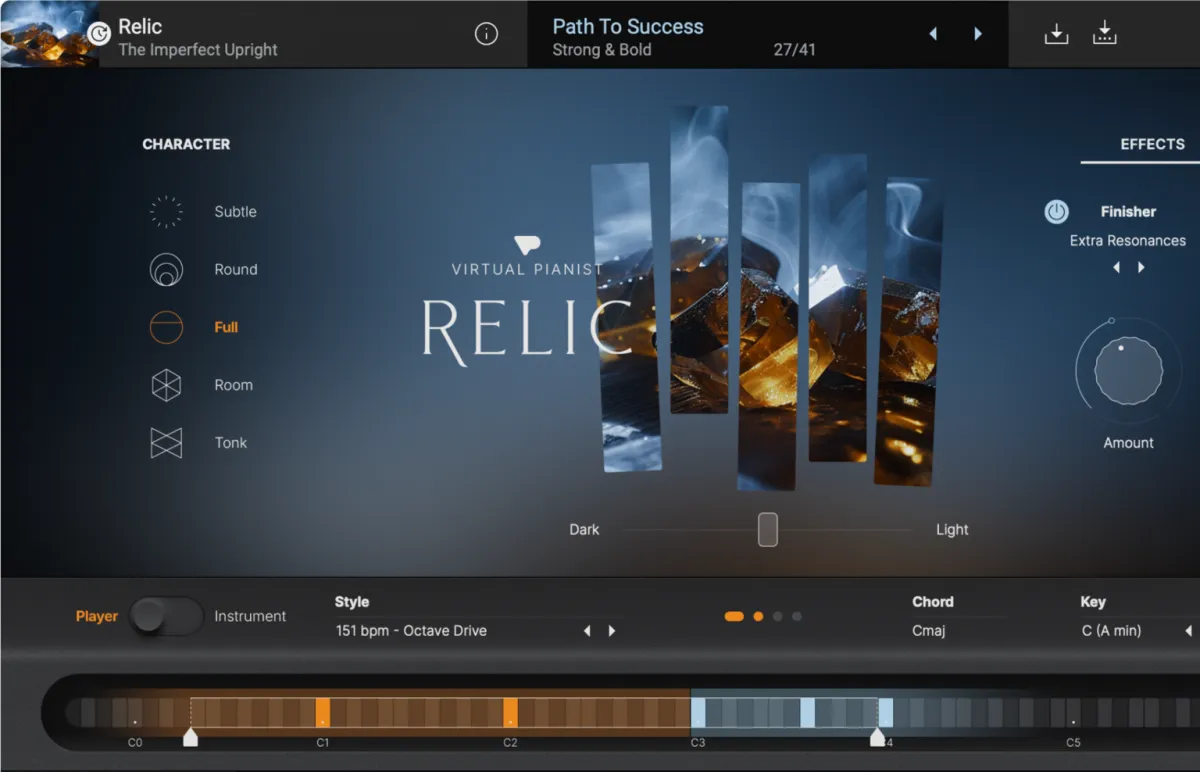Select the fourth gray dot page indicator

[797, 617]
